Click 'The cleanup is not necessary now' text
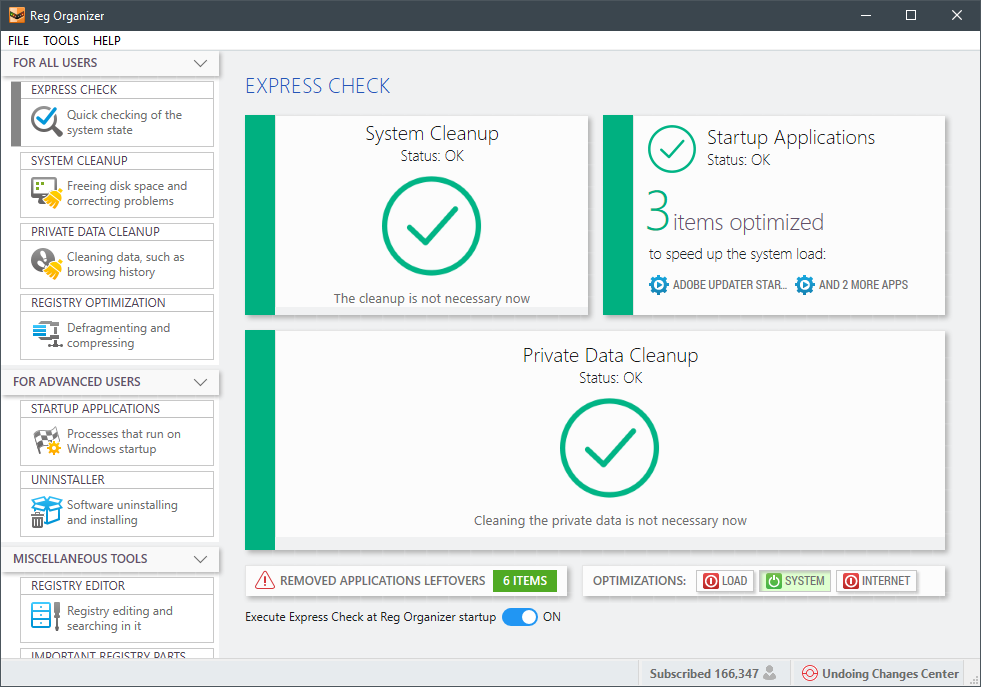 pyautogui.click(x=432, y=298)
